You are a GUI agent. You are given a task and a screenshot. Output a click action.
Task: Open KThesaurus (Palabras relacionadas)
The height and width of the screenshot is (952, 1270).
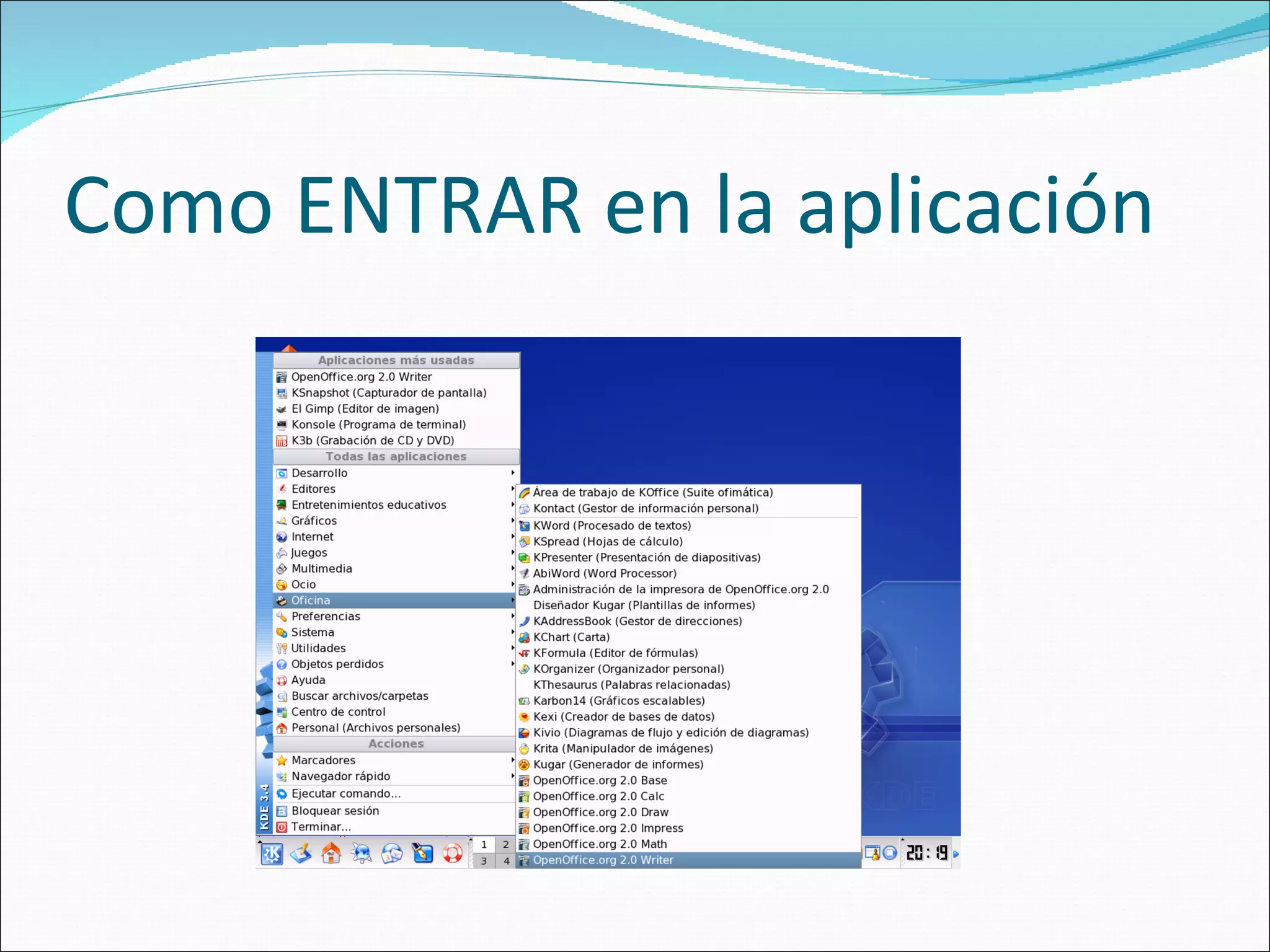[x=688, y=685]
